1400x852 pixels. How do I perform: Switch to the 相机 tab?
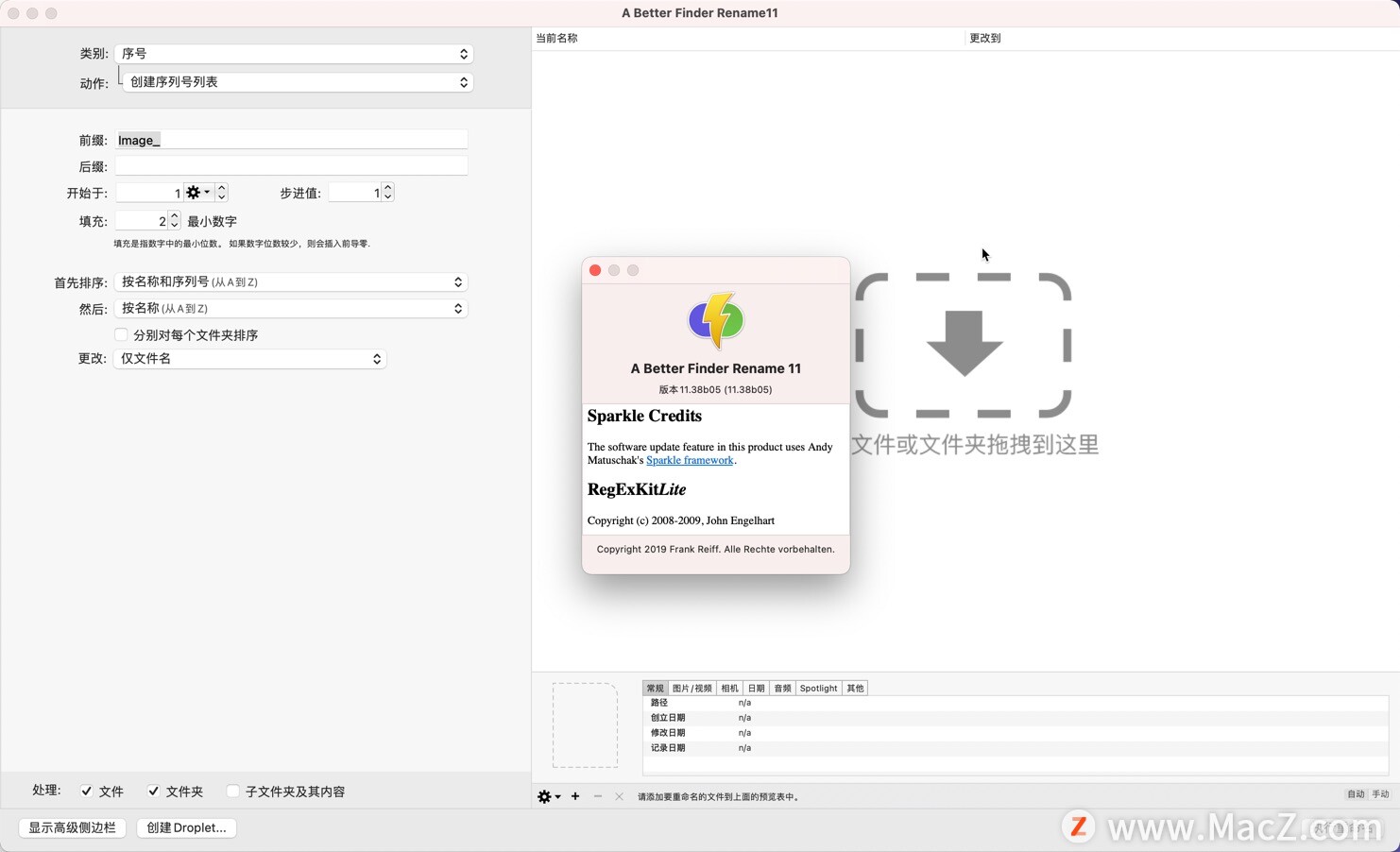pos(730,689)
